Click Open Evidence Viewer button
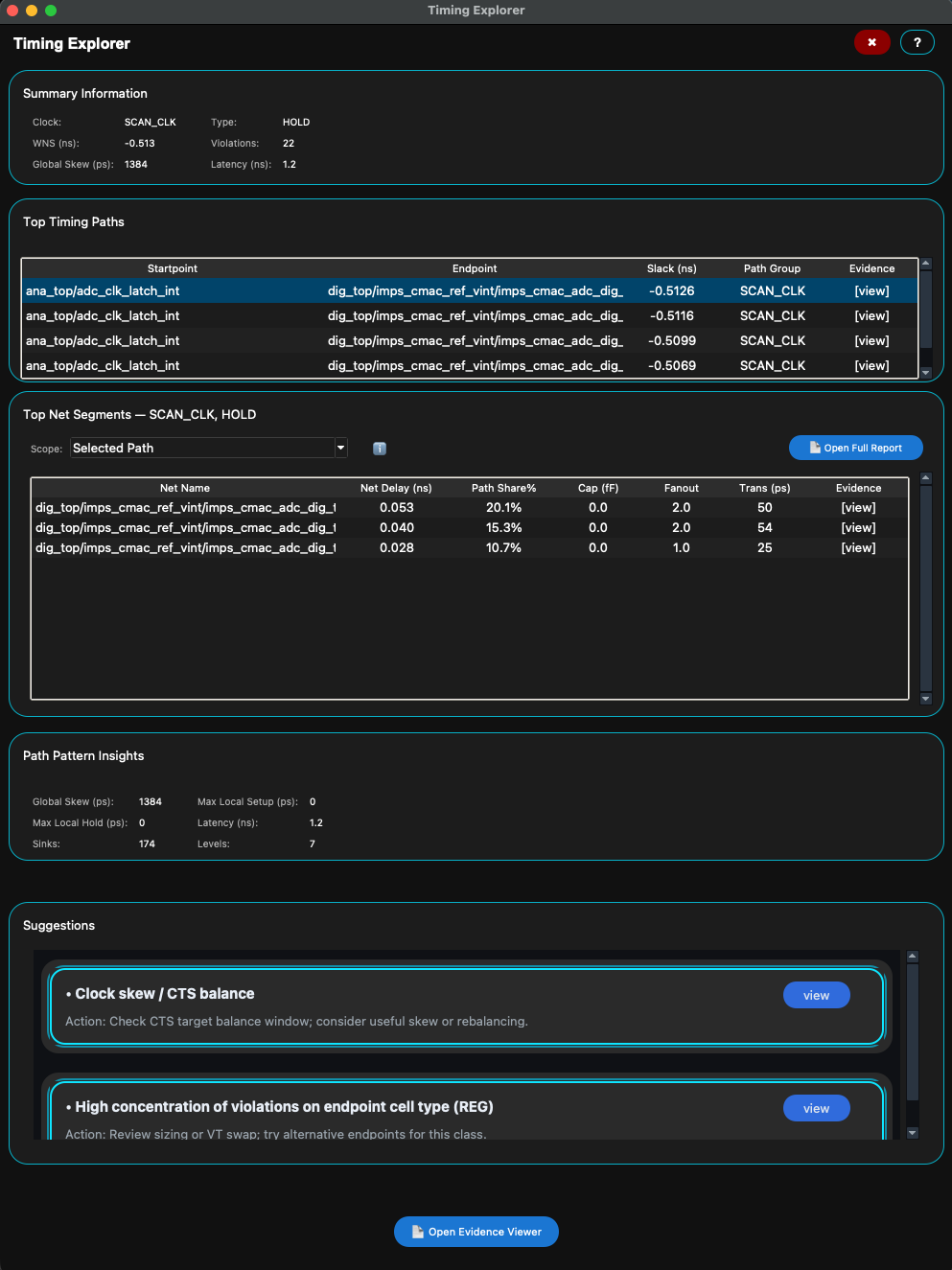The width and height of the screenshot is (952, 1270). (x=476, y=1232)
